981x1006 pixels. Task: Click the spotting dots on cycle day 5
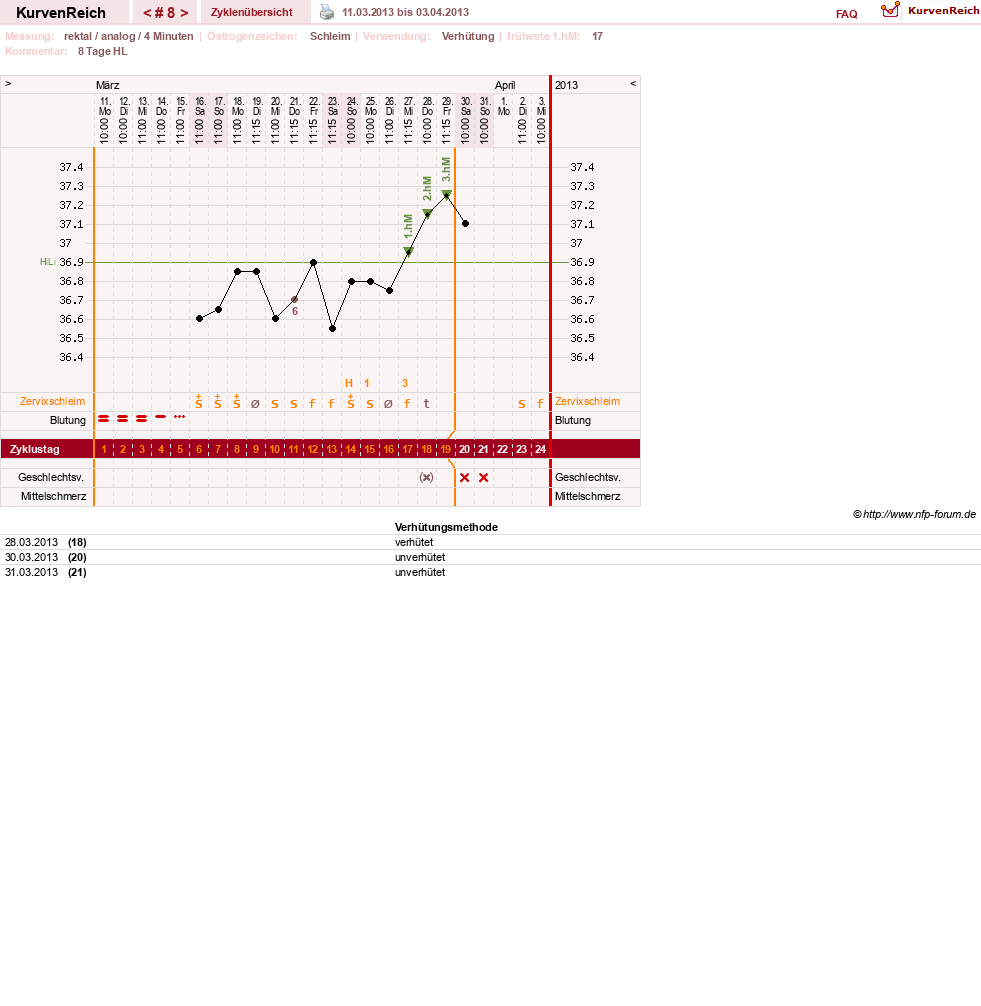tap(180, 417)
